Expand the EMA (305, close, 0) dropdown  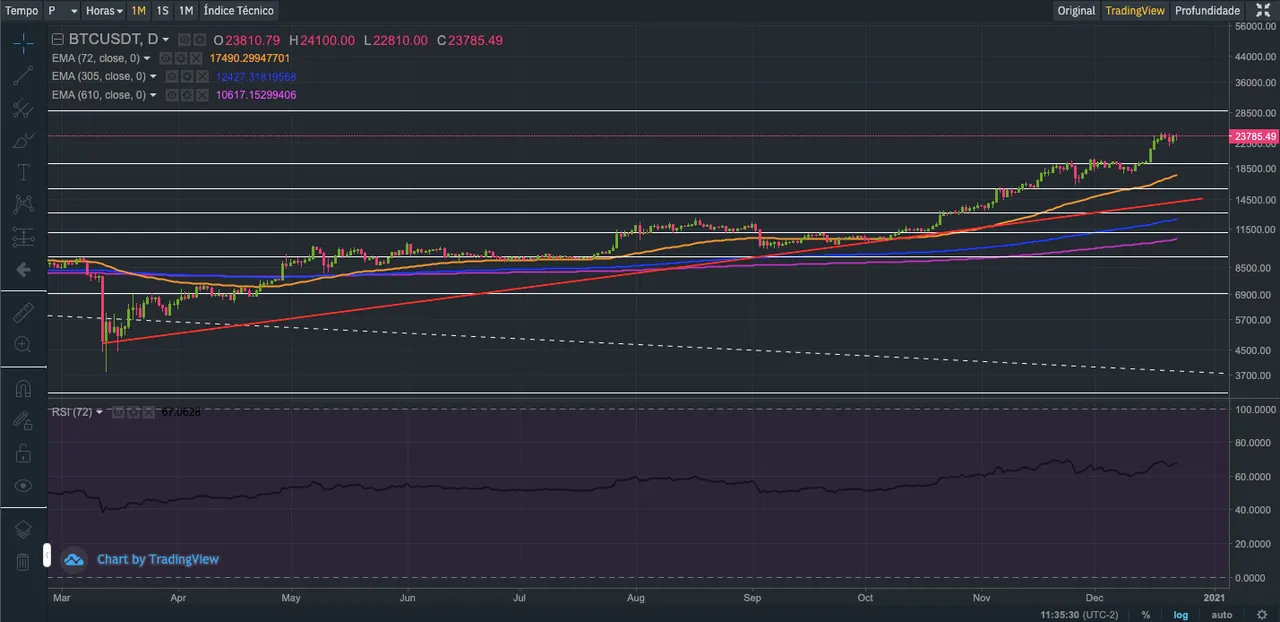pos(153,77)
